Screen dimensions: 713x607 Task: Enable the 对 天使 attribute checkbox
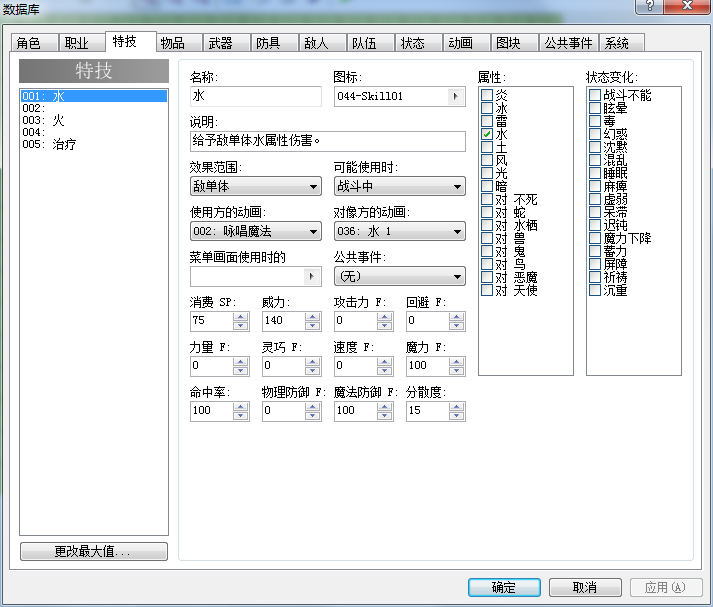(x=487, y=290)
